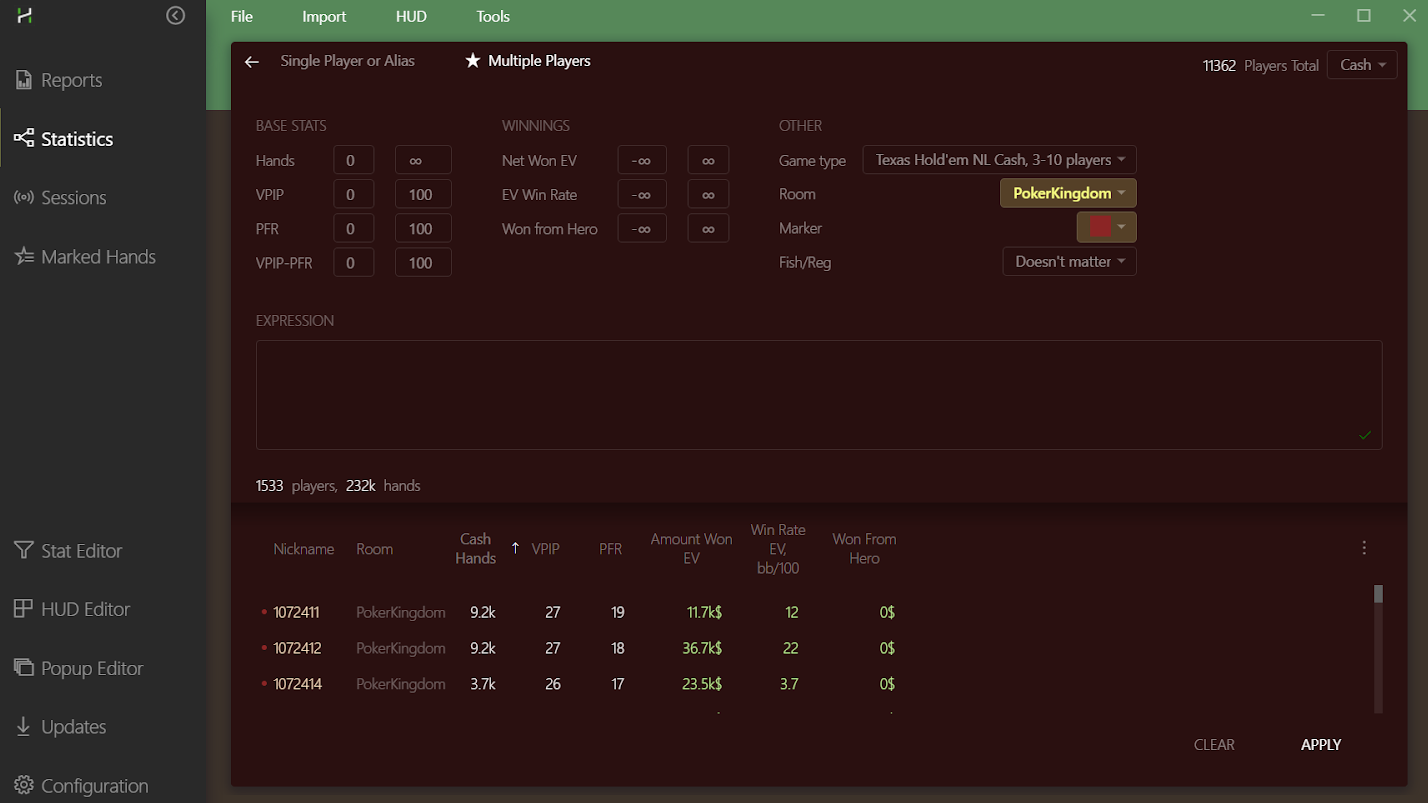Sort by the Amount Won EV header
Screen dimensions: 1428x803
click(x=691, y=549)
